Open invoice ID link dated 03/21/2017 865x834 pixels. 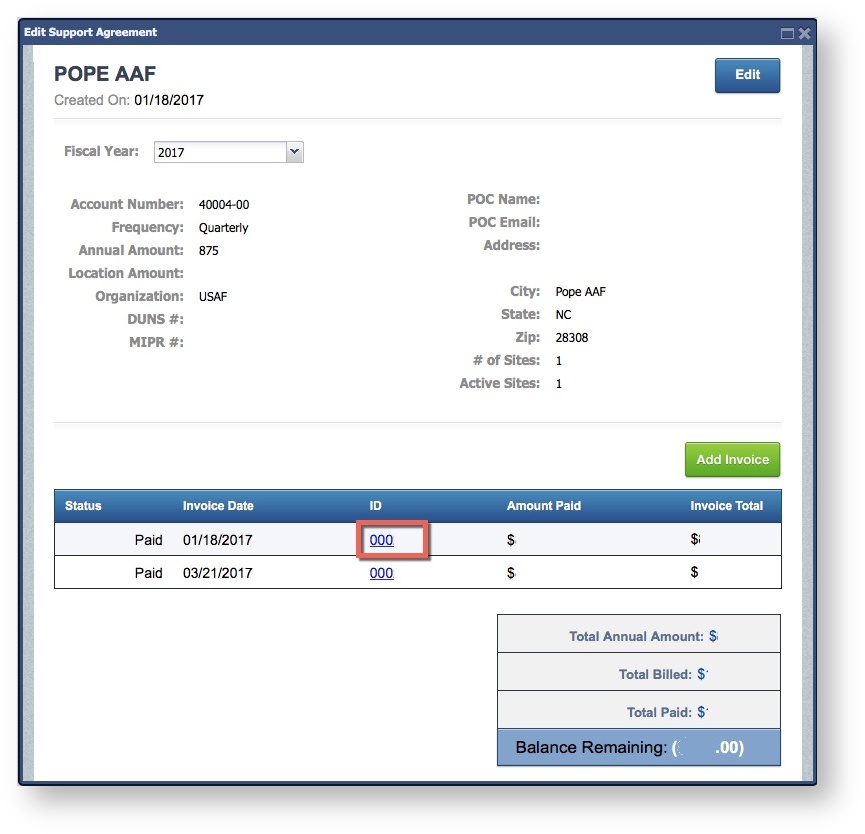pyautogui.click(x=381, y=573)
